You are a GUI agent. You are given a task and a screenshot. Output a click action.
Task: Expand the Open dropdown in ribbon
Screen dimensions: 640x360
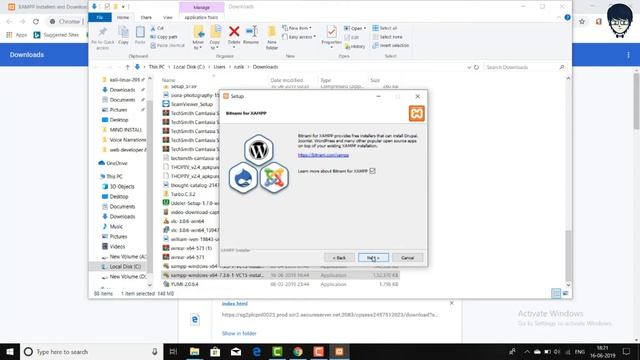pos(355,28)
